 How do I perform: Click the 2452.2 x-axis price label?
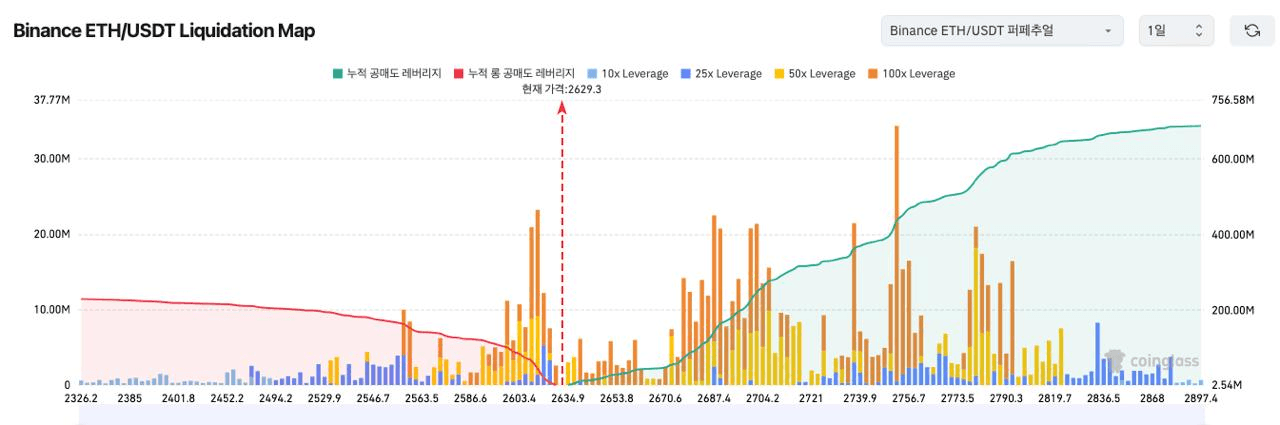click(227, 398)
